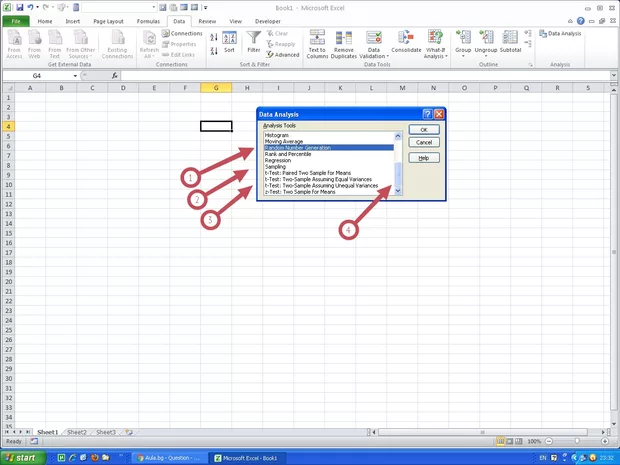Click the Save icon in quick access toolbar

[19, 7]
